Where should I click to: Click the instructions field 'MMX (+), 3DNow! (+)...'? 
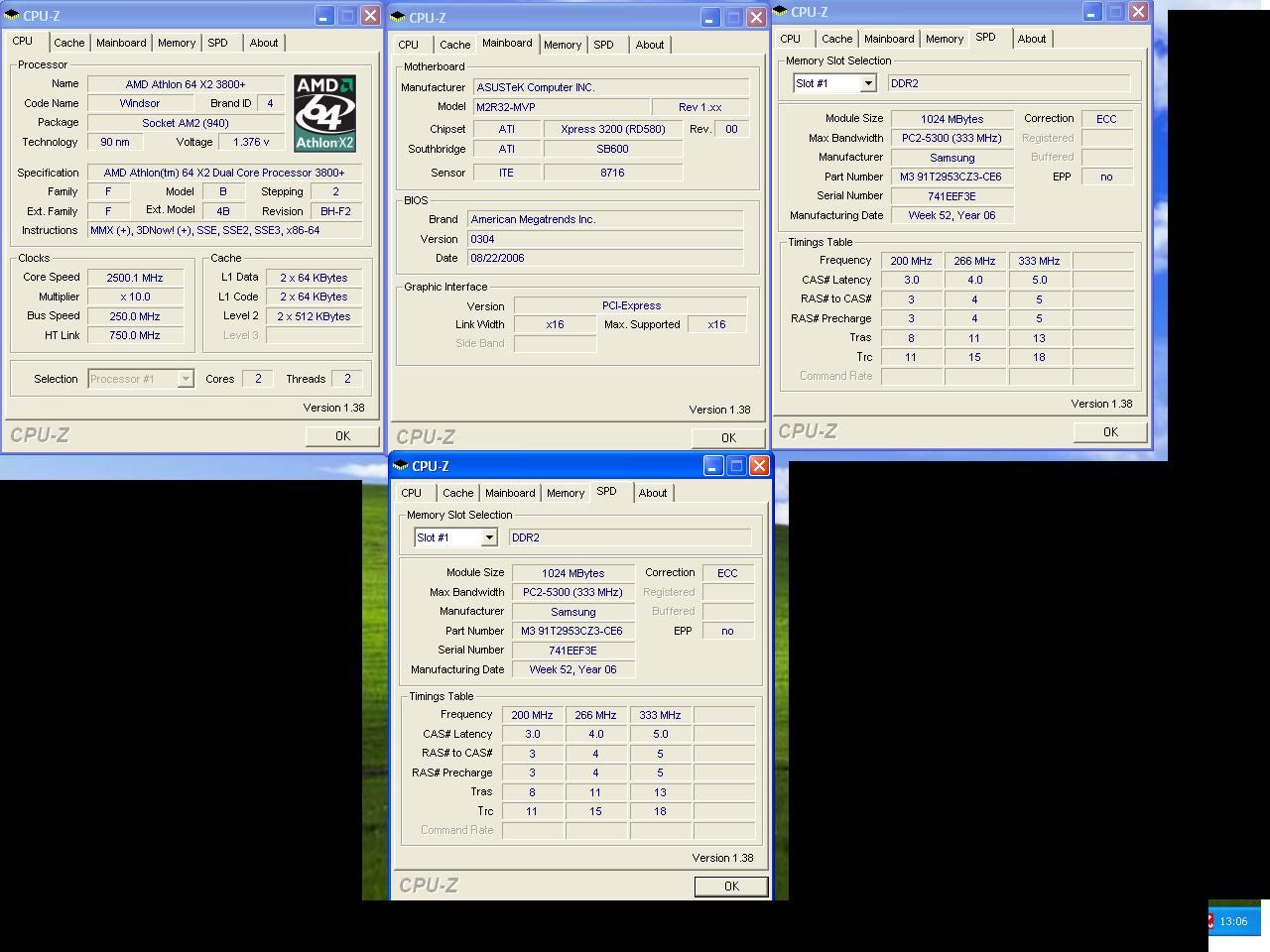point(225,230)
